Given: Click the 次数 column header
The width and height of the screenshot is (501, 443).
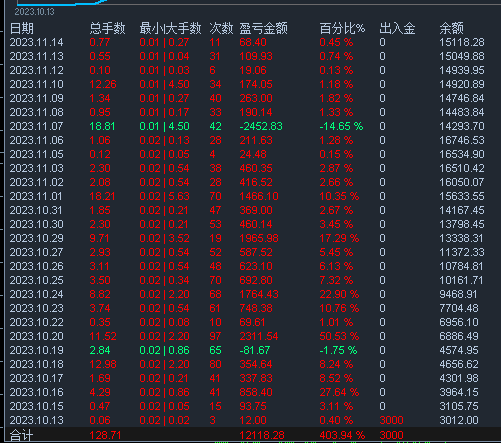Looking at the screenshot, I should [221, 29].
